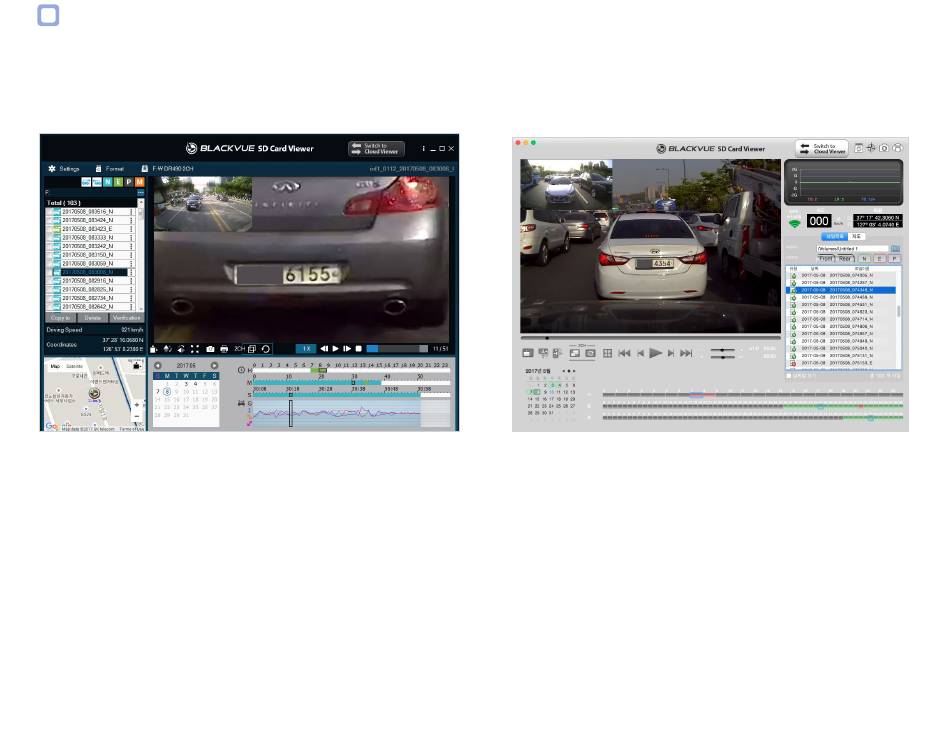Click the print icon under Windows video
The height and width of the screenshot is (738, 950).
[x=224, y=349]
